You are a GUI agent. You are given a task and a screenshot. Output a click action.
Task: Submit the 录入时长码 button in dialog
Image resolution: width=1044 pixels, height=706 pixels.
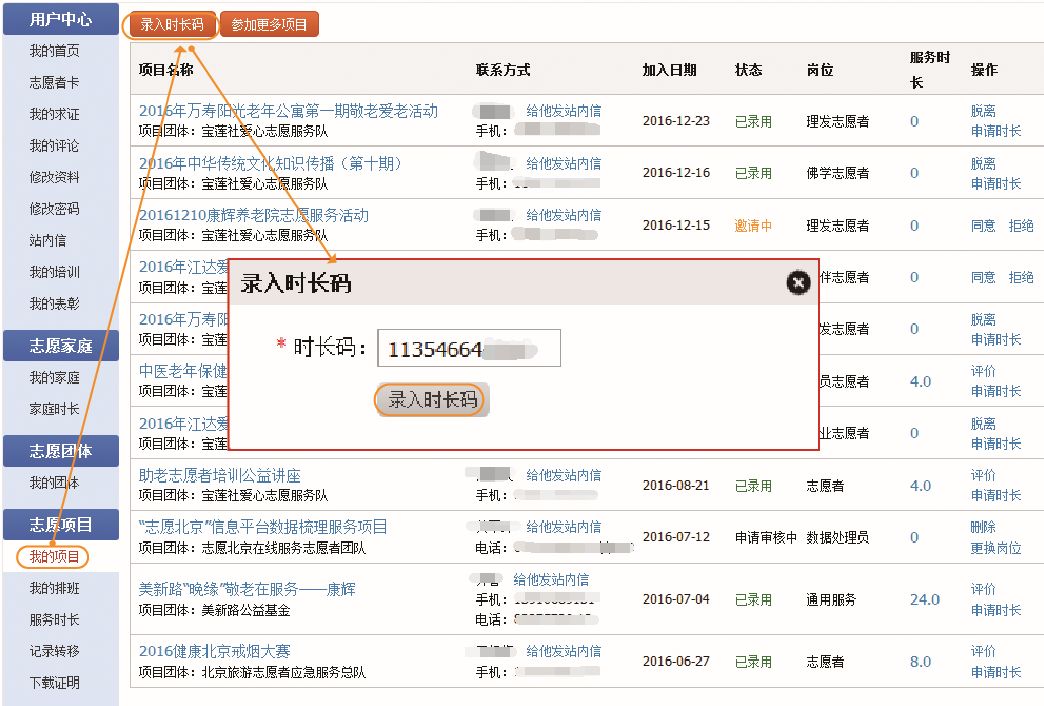(x=433, y=400)
